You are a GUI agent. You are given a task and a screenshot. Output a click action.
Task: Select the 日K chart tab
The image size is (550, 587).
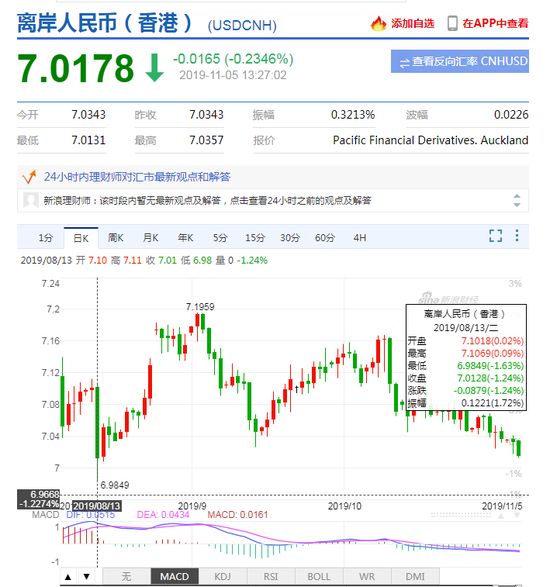click(x=81, y=238)
